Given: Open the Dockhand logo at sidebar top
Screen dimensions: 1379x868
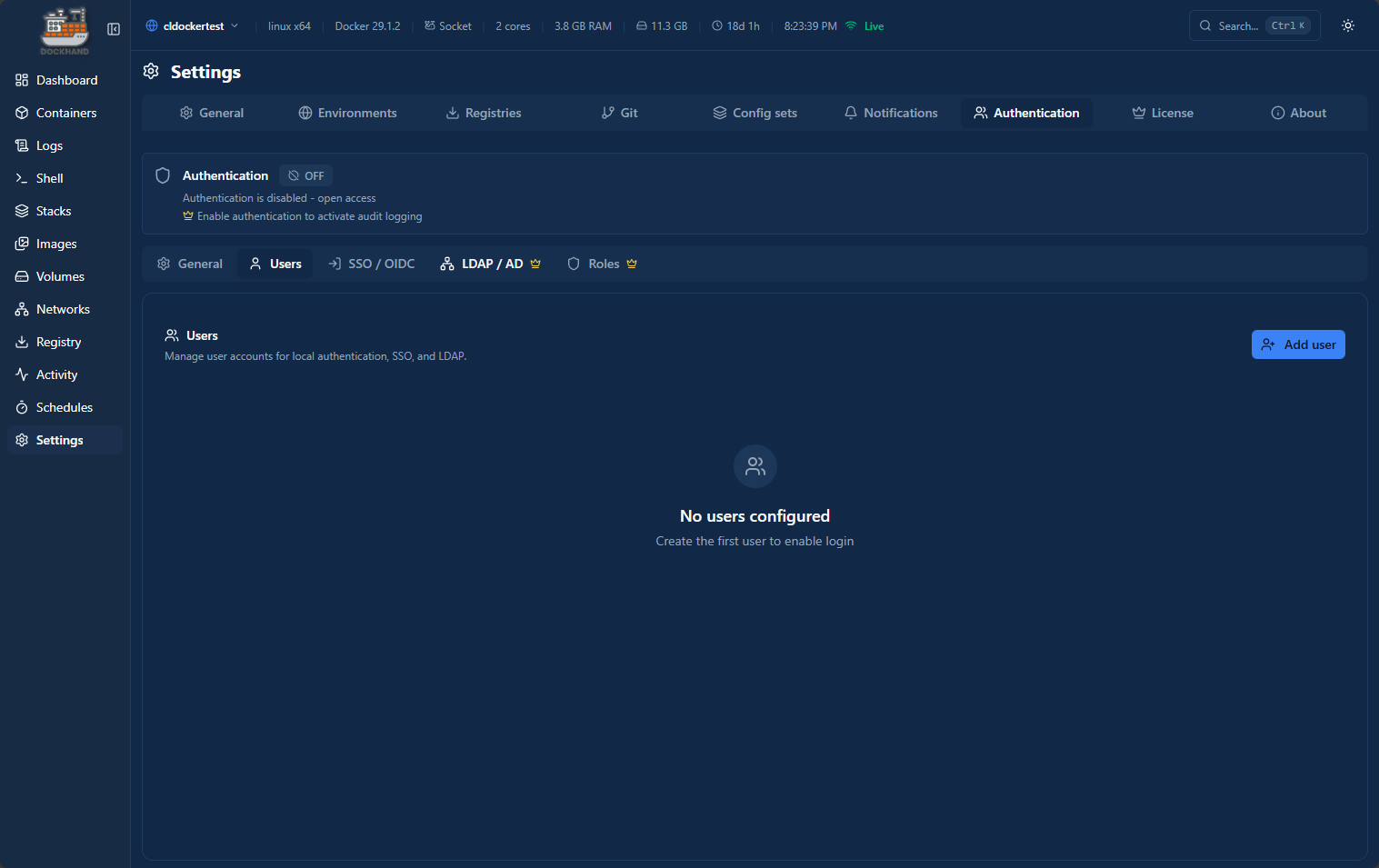Looking at the screenshot, I should (x=65, y=30).
